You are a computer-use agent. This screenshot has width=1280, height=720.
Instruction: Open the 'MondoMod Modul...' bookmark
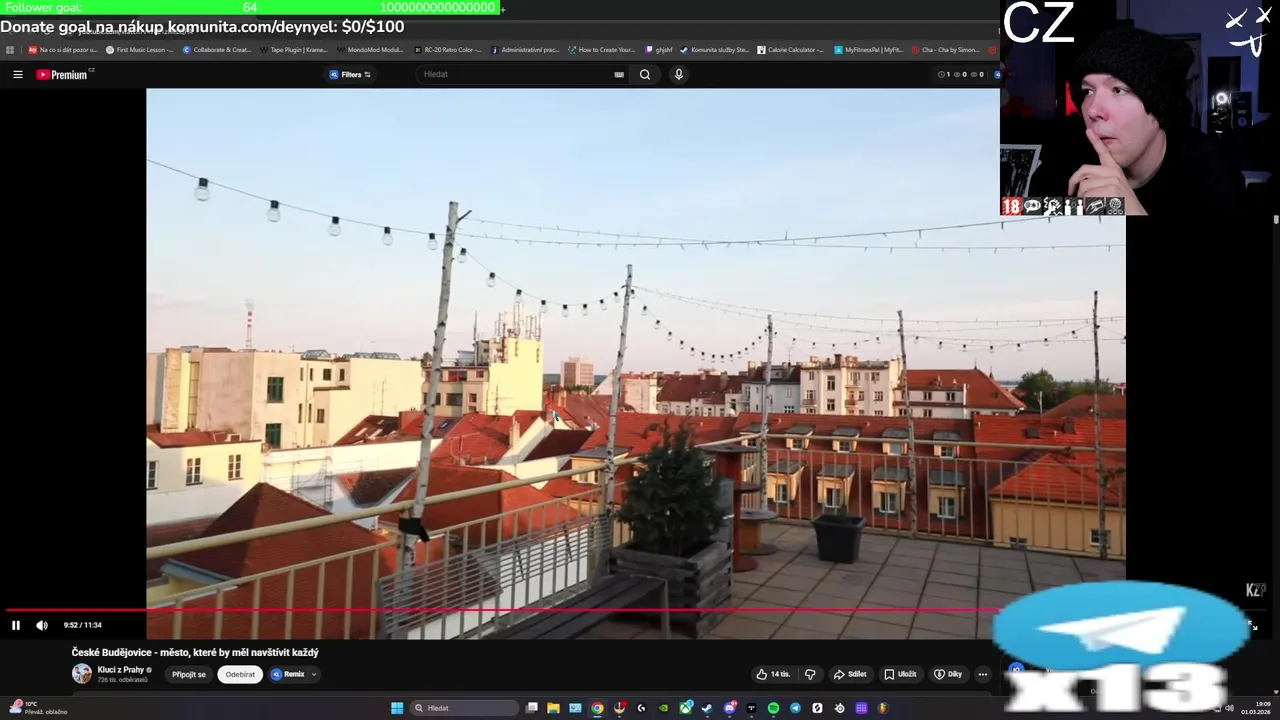click(371, 50)
